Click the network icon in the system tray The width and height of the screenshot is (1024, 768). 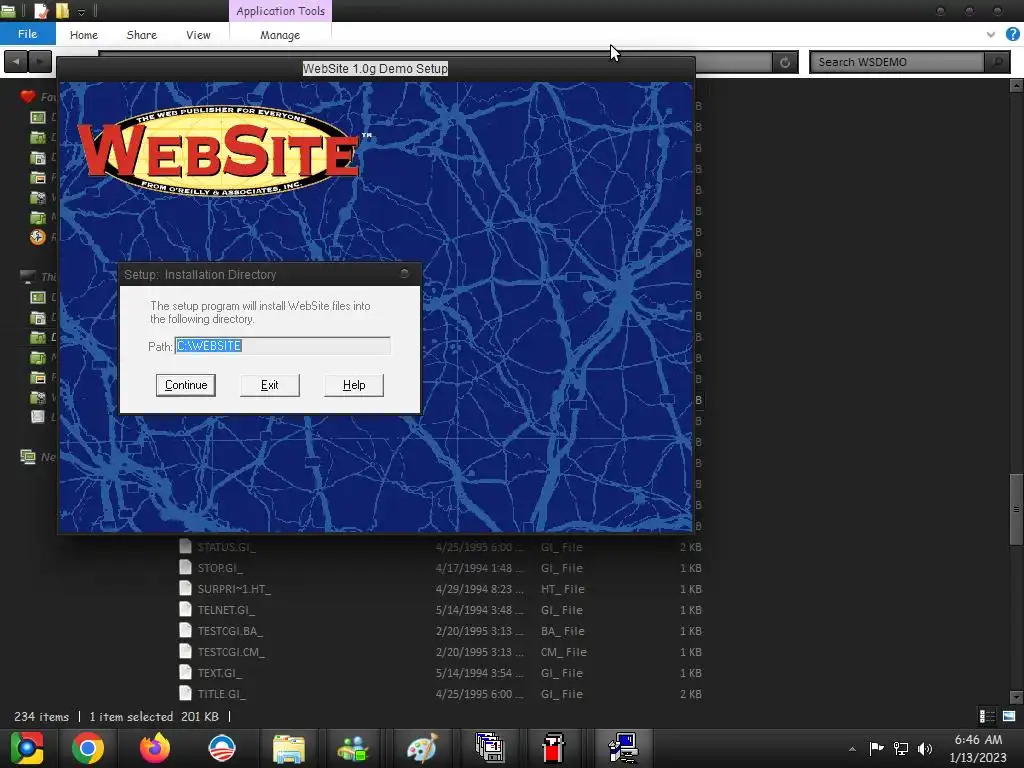coord(901,748)
